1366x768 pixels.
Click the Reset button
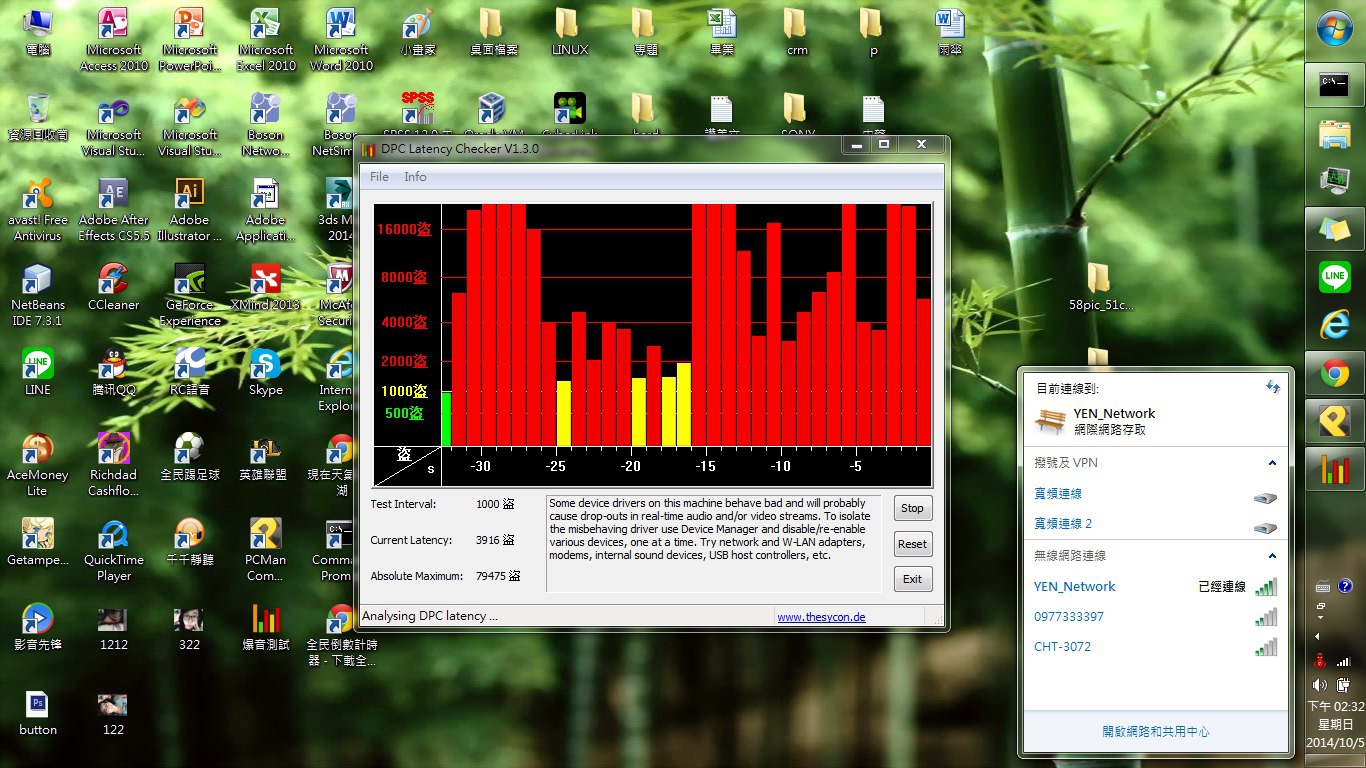click(x=912, y=544)
